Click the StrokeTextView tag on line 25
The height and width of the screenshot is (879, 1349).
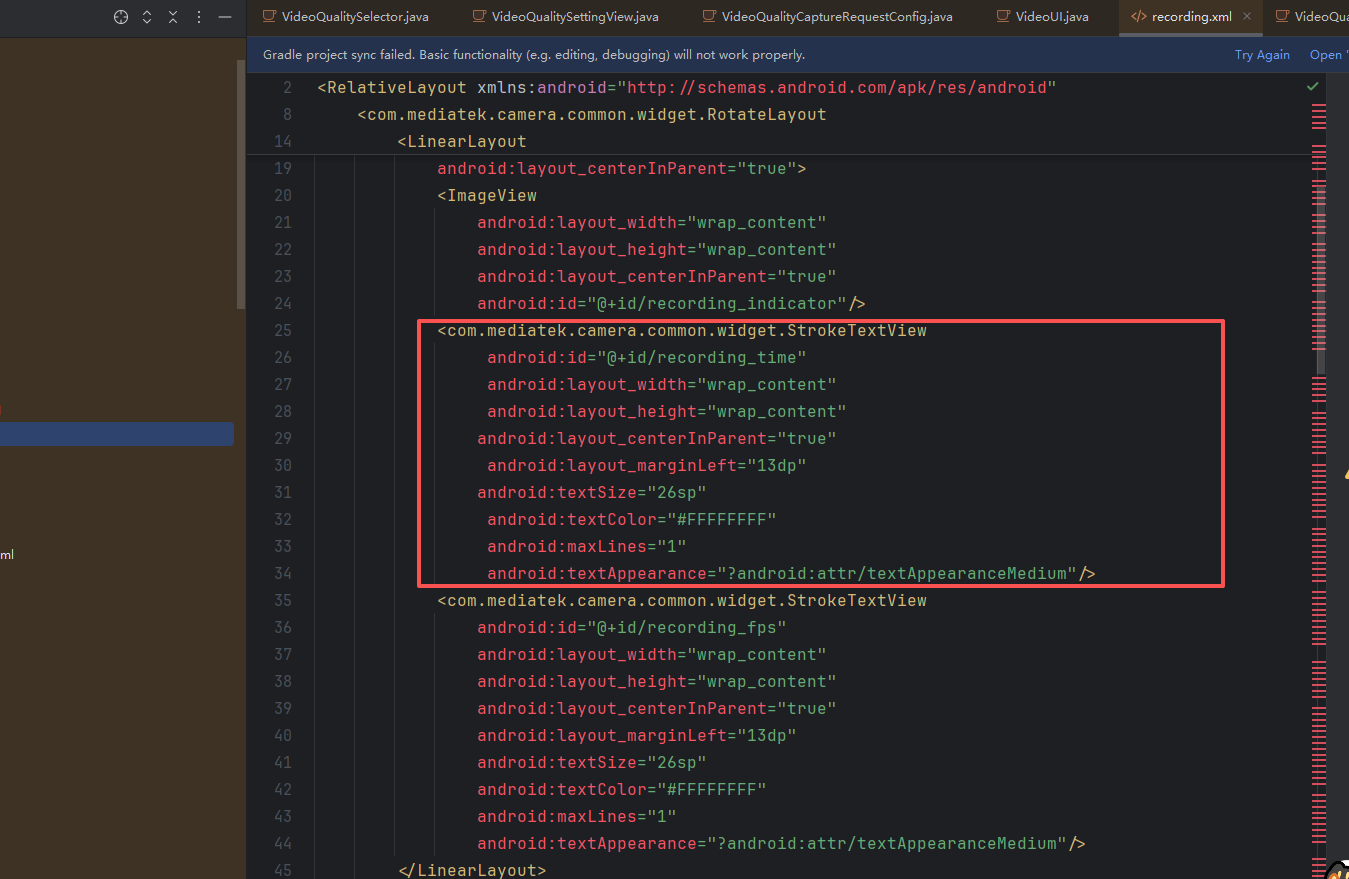click(x=682, y=331)
